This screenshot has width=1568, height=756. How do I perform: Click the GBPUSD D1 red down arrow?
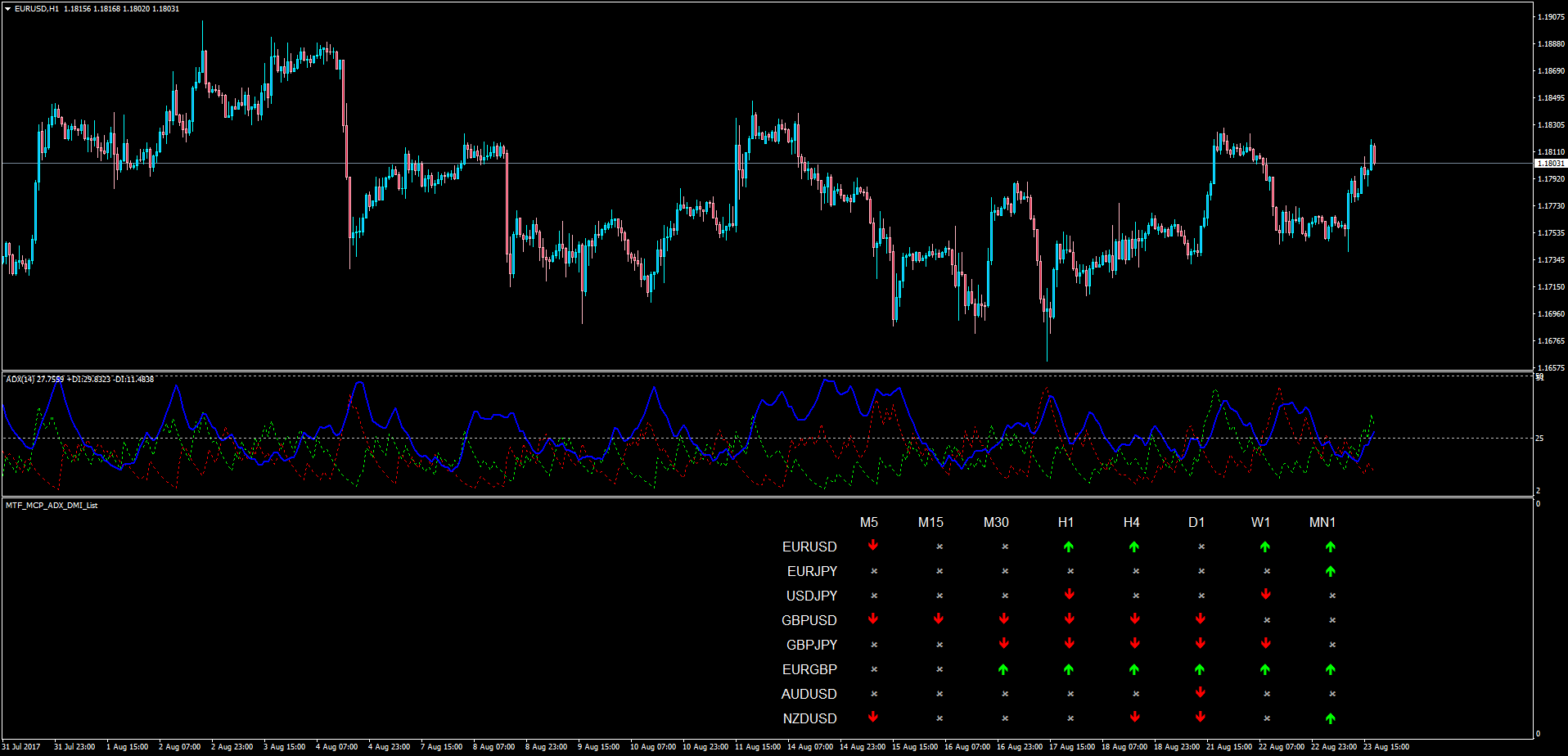point(1201,619)
